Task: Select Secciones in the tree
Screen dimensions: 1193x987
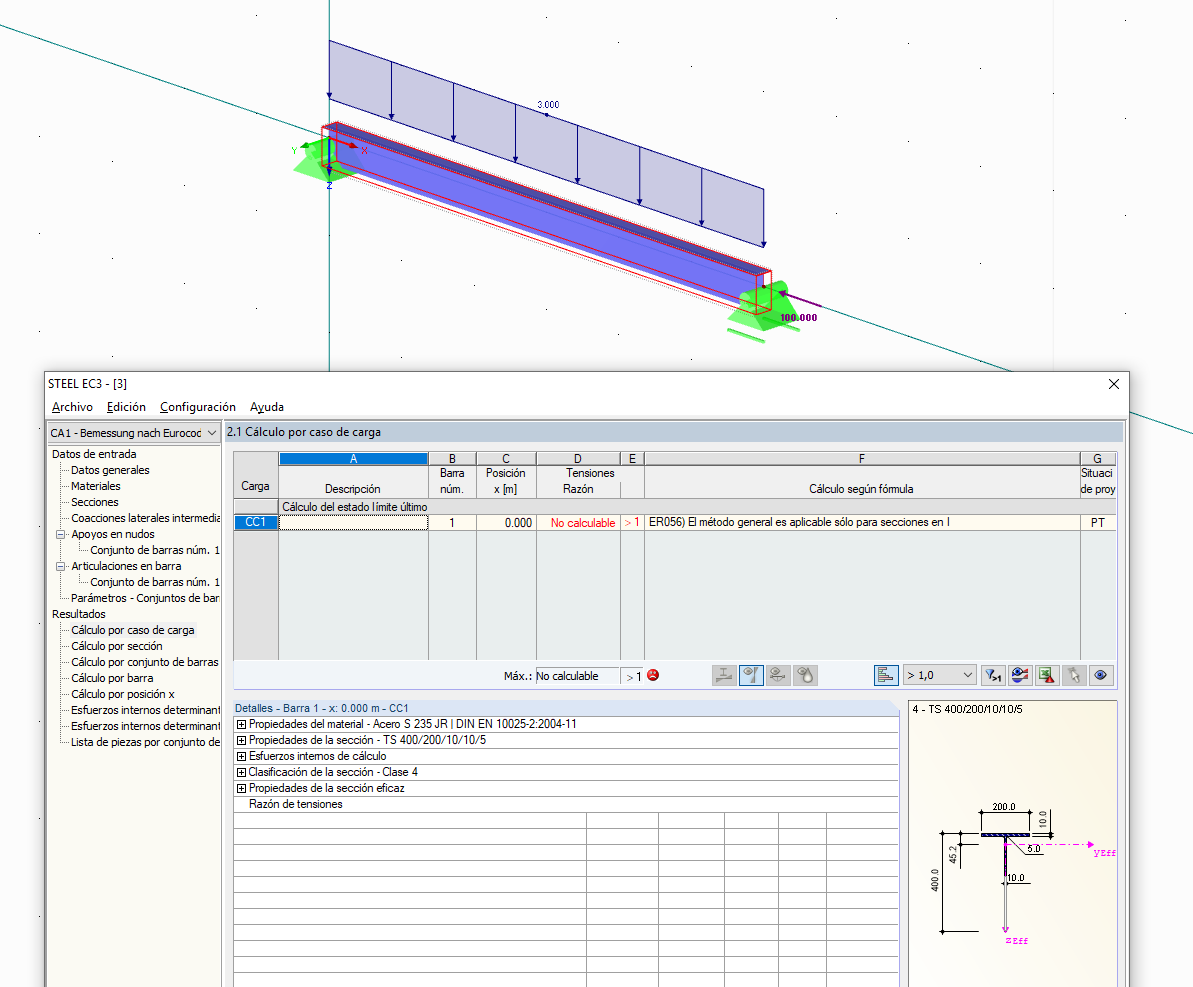Action: (95, 502)
